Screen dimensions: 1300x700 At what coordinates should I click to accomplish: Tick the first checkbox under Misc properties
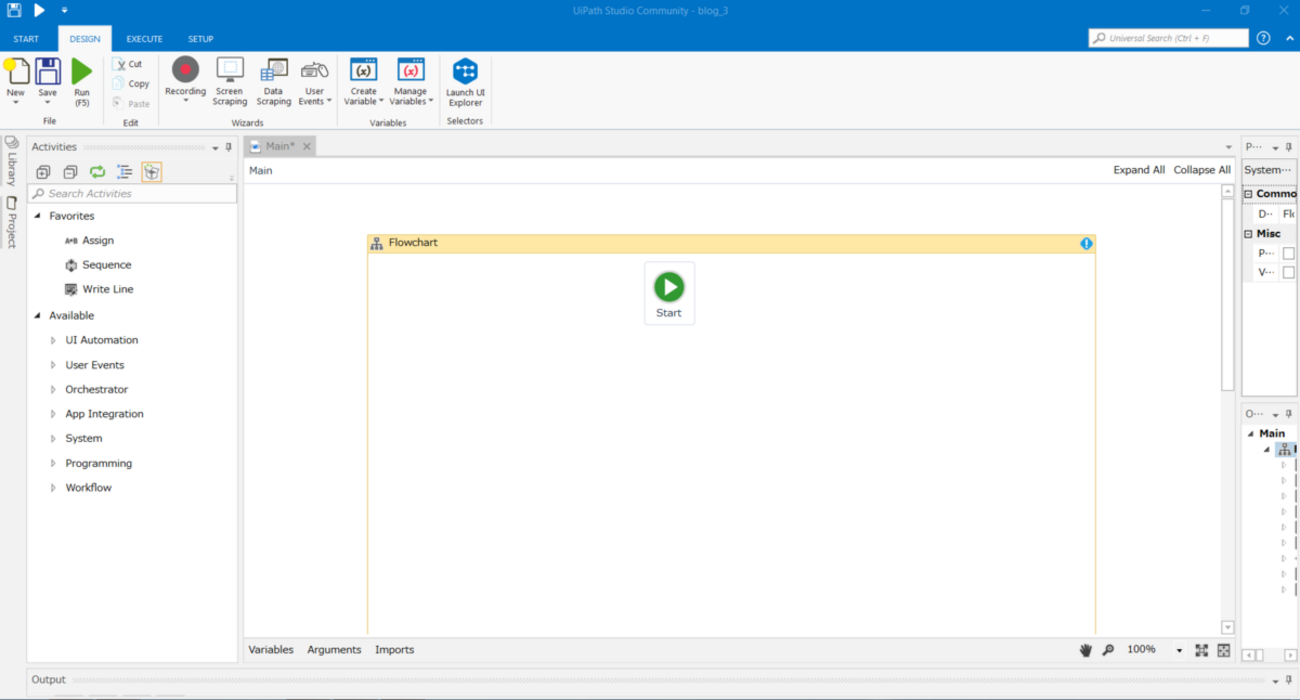point(1288,253)
